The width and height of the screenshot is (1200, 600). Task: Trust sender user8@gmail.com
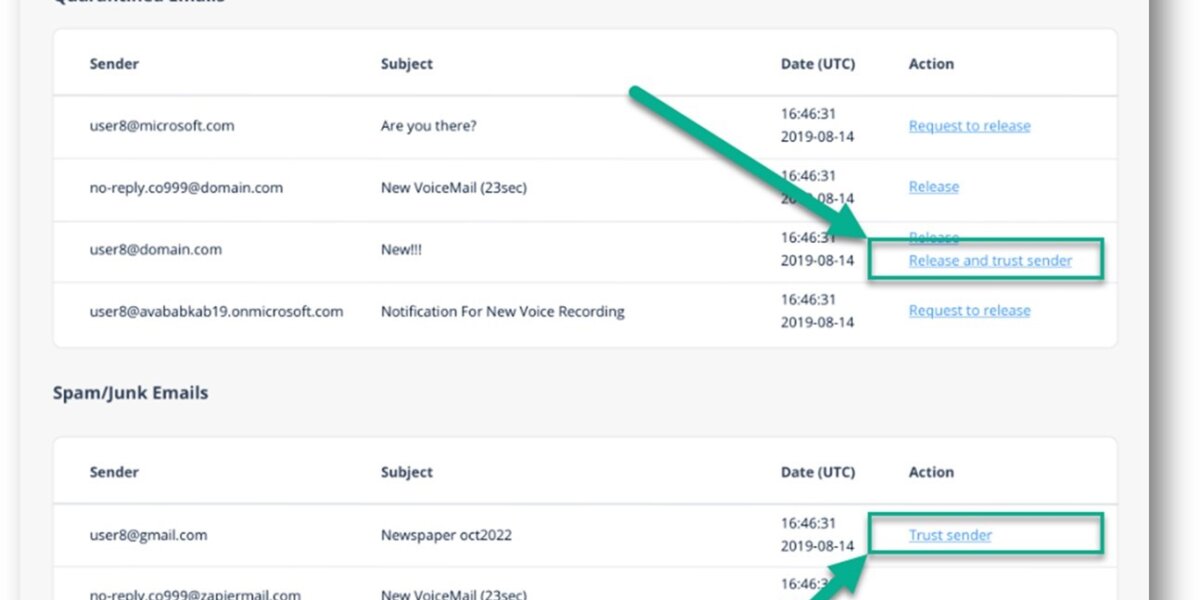(950, 535)
